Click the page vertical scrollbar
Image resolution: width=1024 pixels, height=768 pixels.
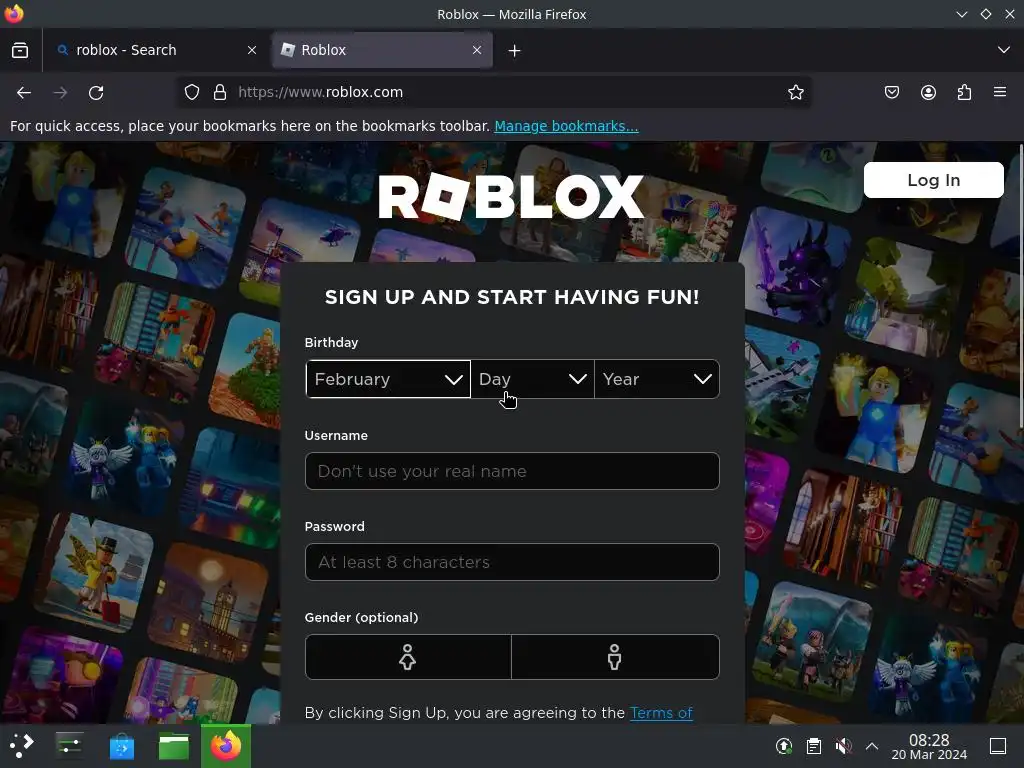1021,287
